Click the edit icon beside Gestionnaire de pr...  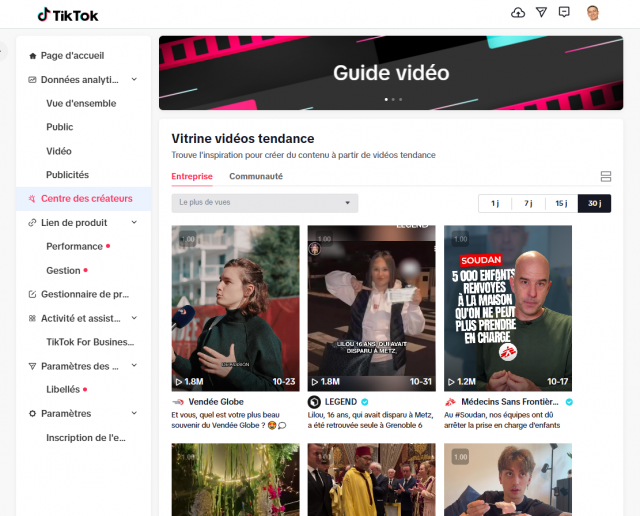tap(32, 294)
